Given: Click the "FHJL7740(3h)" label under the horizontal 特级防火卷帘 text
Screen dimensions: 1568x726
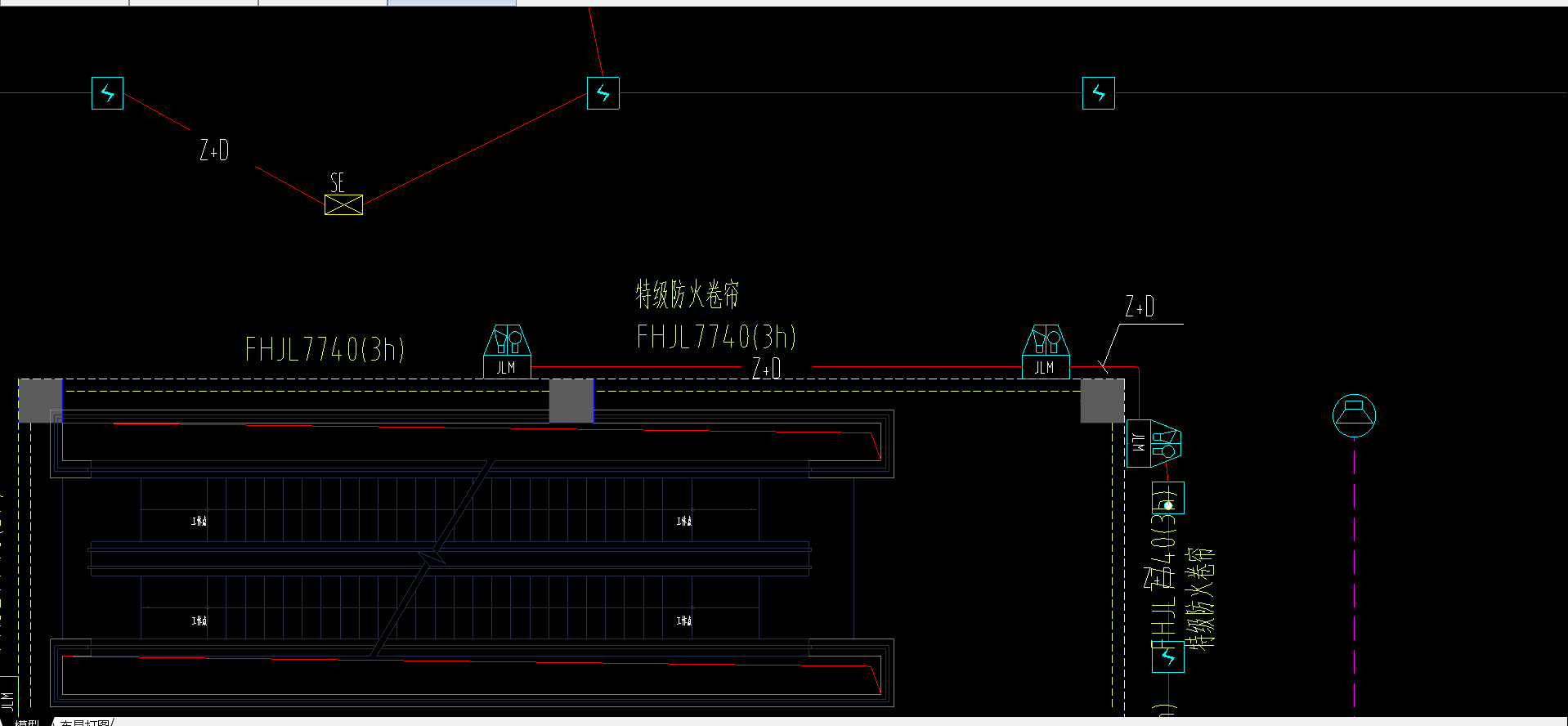Looking at the screenshot, I should tap(716, 336).
